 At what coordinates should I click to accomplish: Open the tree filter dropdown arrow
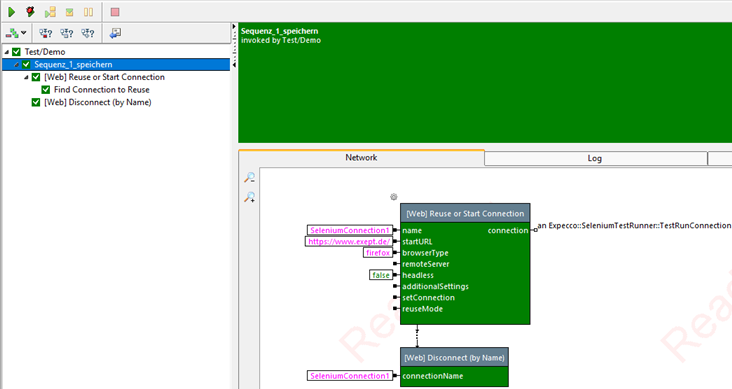[x=24, y=33]
